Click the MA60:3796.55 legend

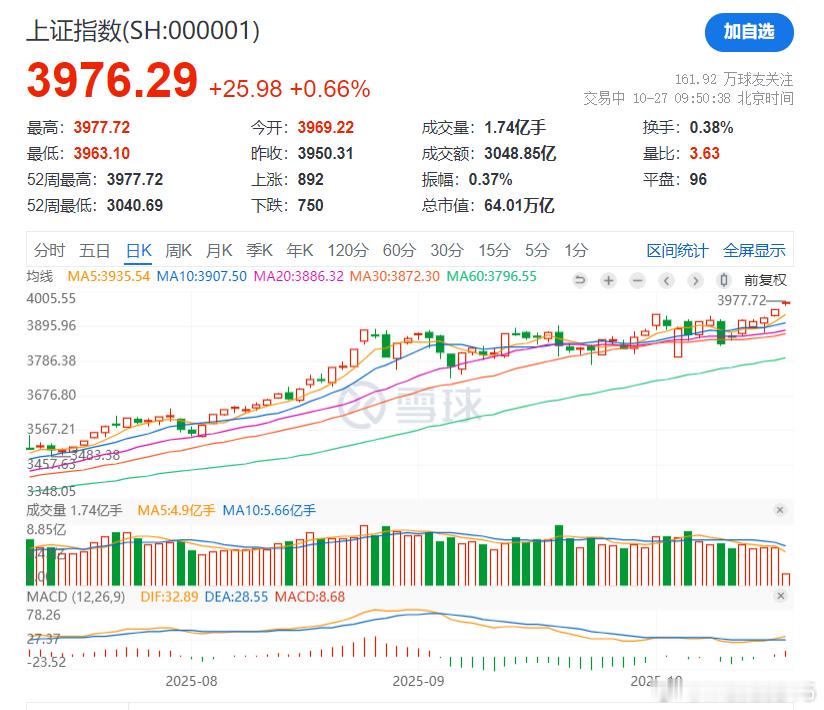pyautogui.click(x=491, y=276)
